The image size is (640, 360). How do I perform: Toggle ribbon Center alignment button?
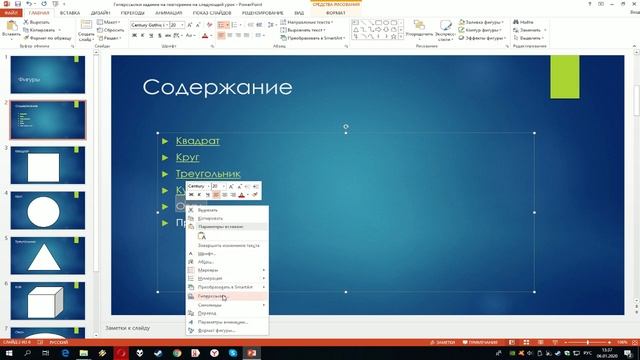230,36
